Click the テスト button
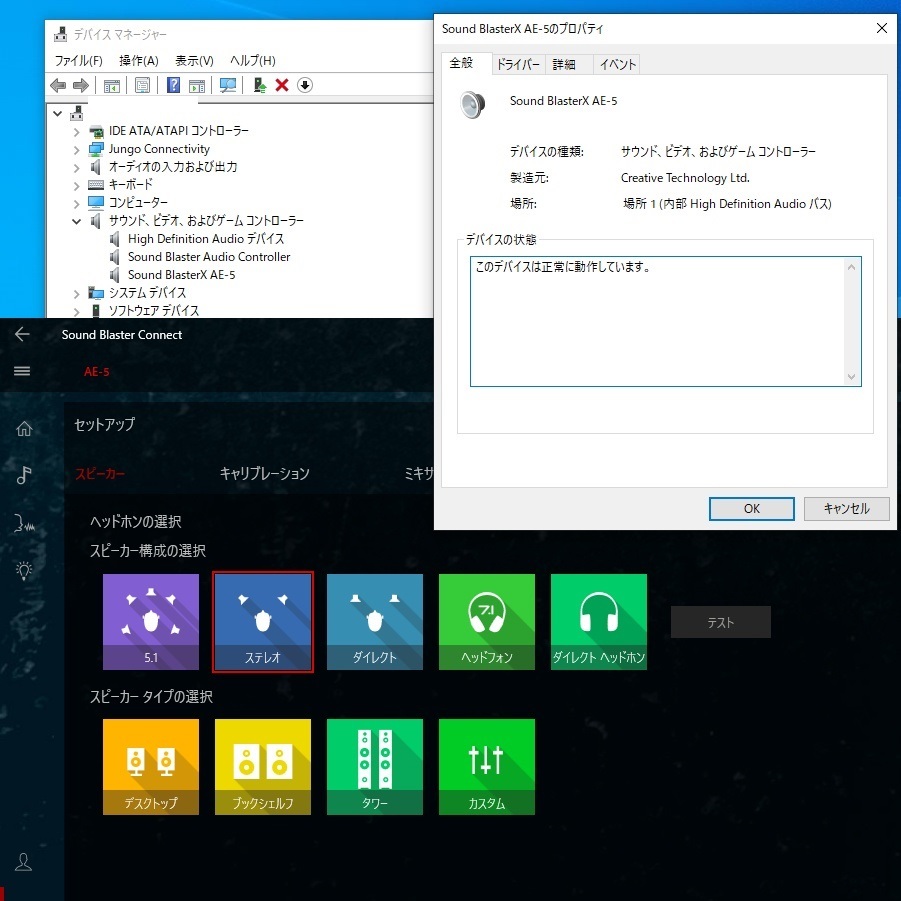This screenshot has width=901, height=901. [721, 622]
